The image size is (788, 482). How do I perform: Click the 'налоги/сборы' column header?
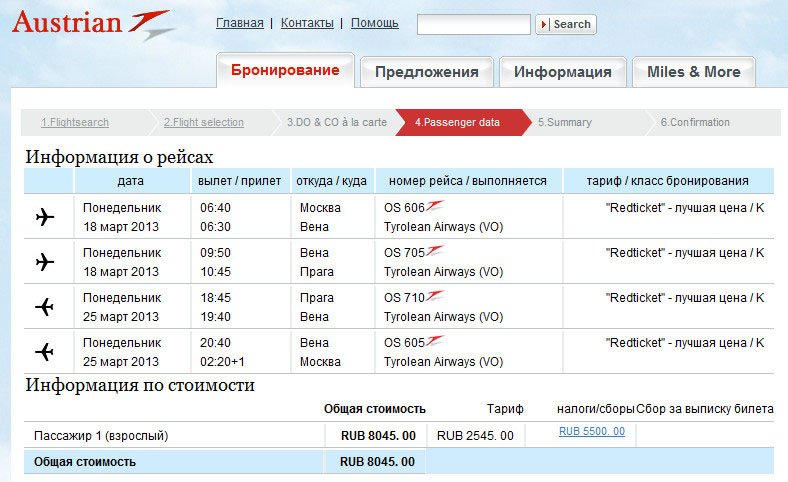(x=596, y=409)
